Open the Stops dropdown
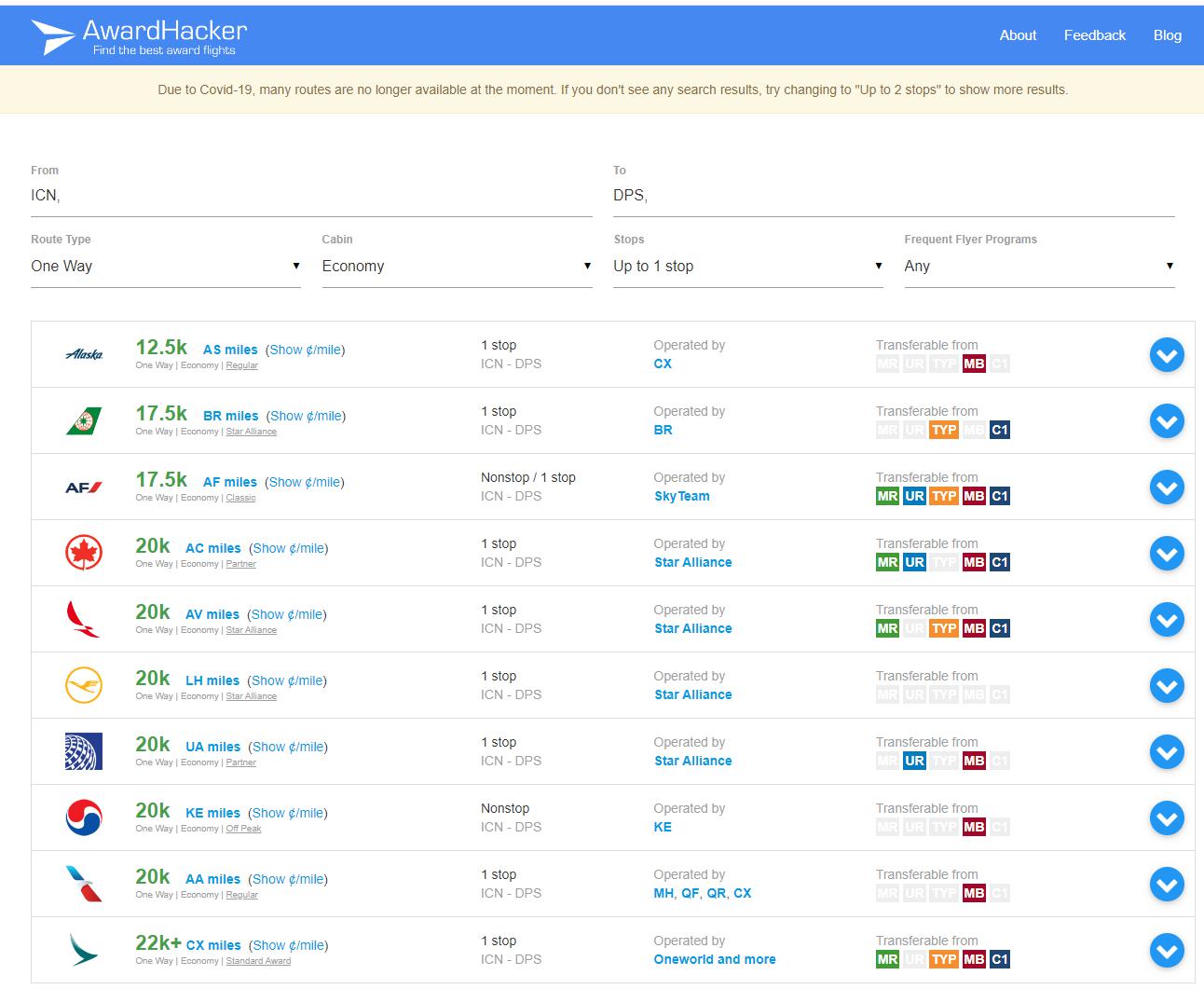This screenshot has height=989, width=1204. [x=748, y=267]
